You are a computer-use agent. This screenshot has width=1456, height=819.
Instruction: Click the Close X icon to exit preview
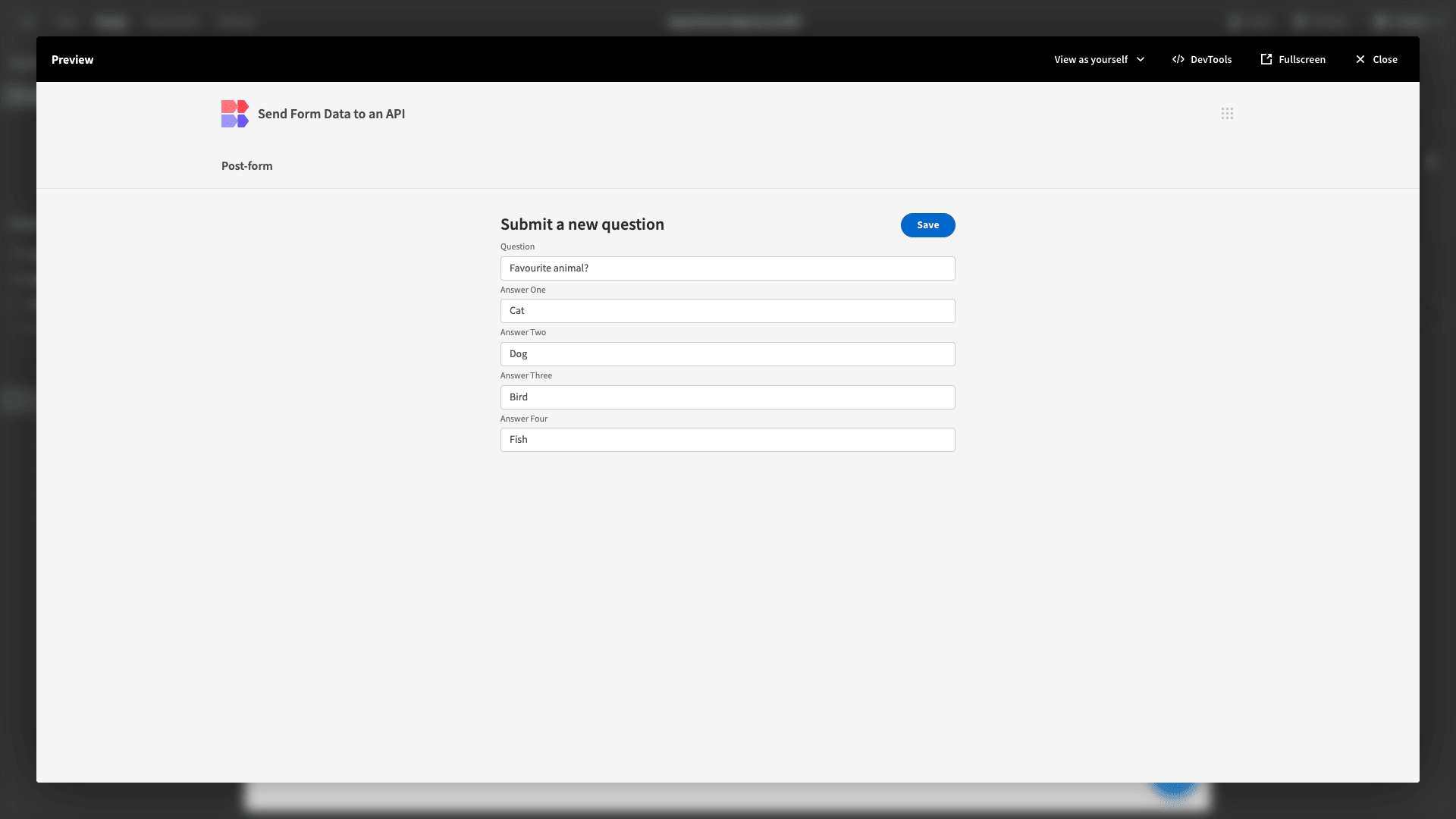point(1360,59)
